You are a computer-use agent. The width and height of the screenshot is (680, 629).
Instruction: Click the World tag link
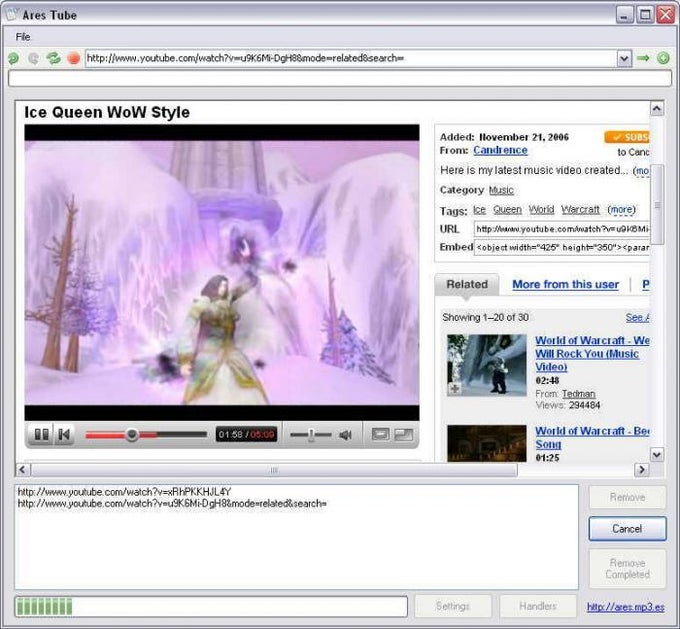point(541,210)
